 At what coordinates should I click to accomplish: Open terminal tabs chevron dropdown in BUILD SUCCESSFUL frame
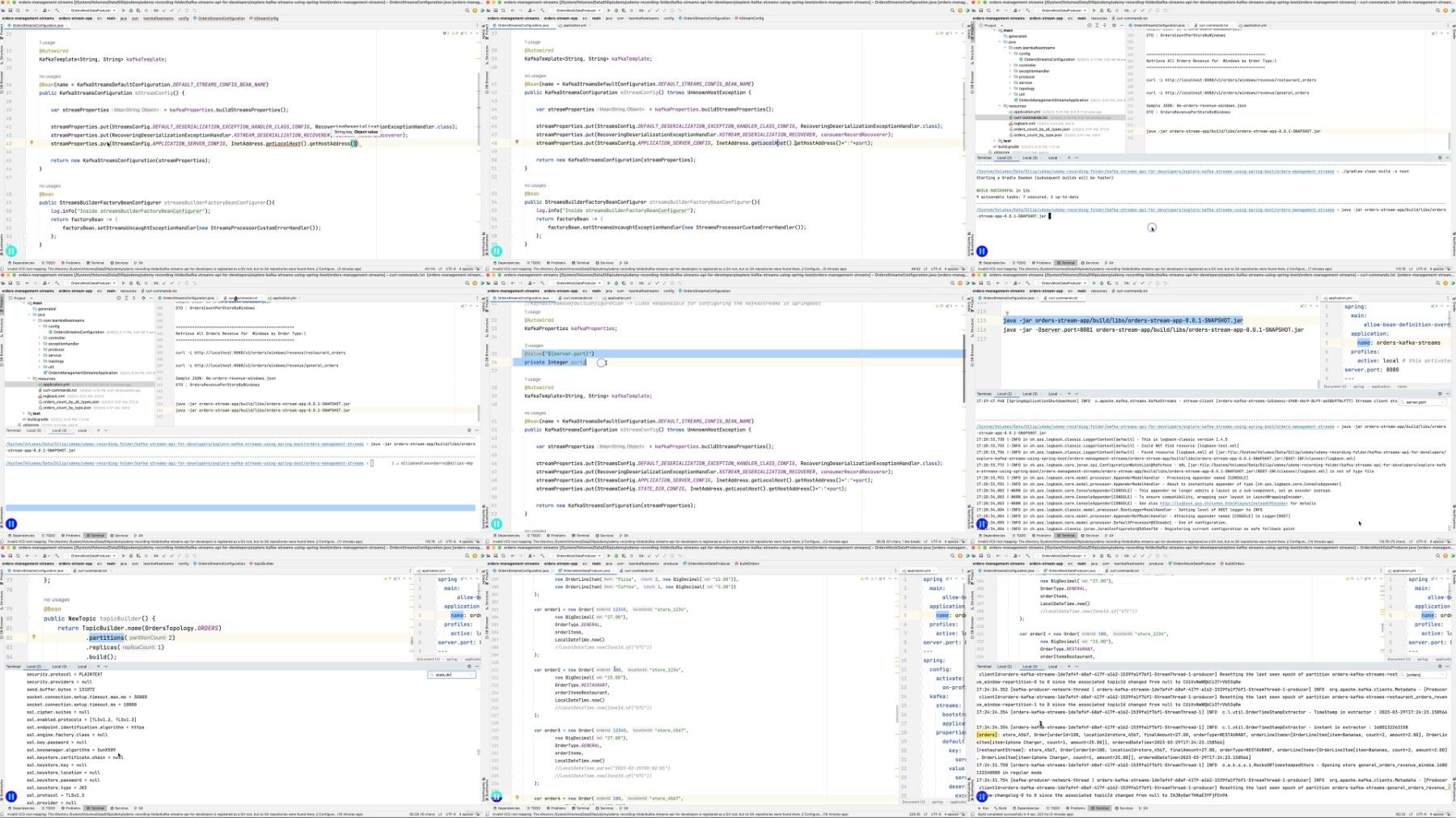click(1077, 158)
